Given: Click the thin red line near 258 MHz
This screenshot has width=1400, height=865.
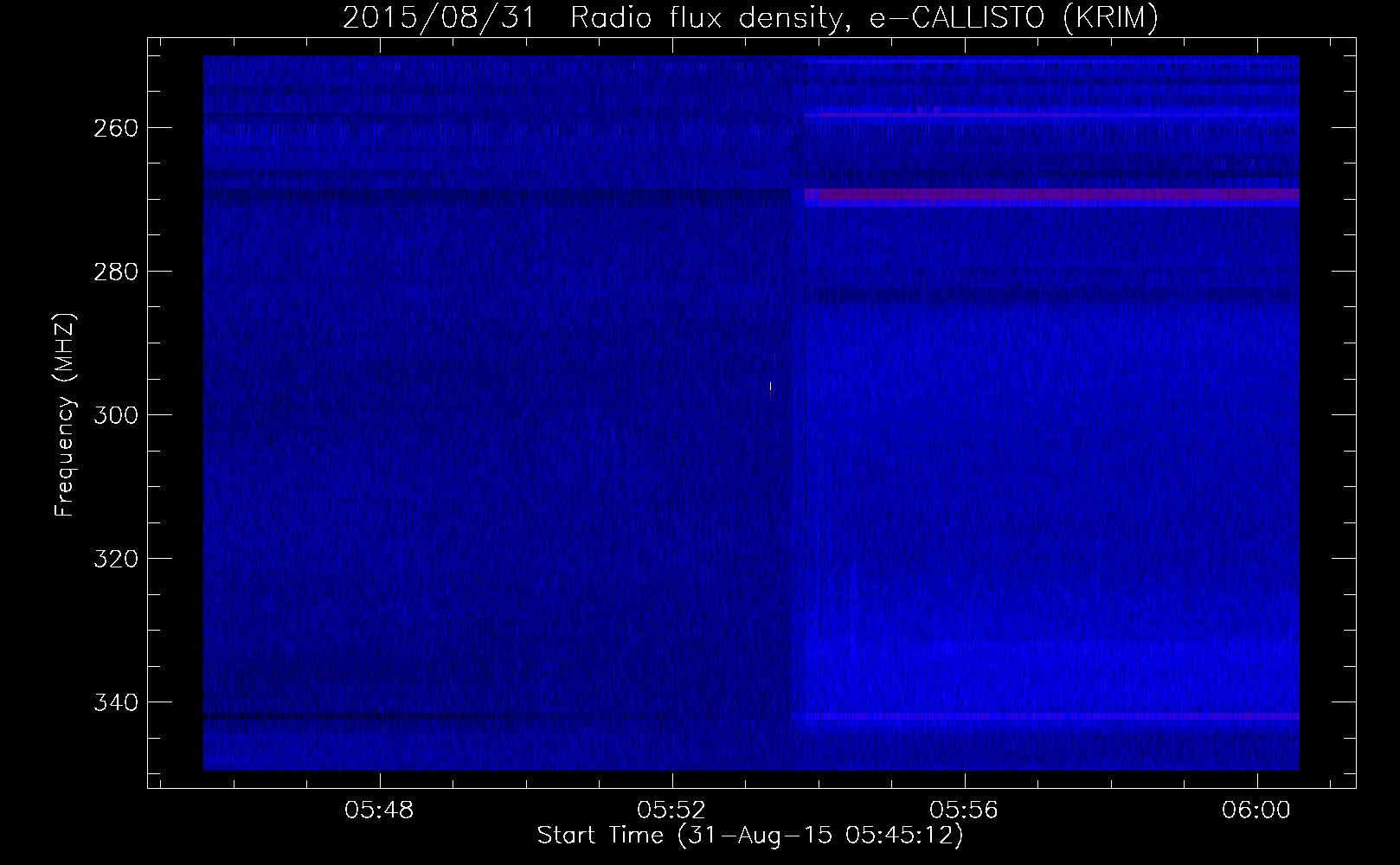Looking at the screenshot, I should coord(1051,115).
